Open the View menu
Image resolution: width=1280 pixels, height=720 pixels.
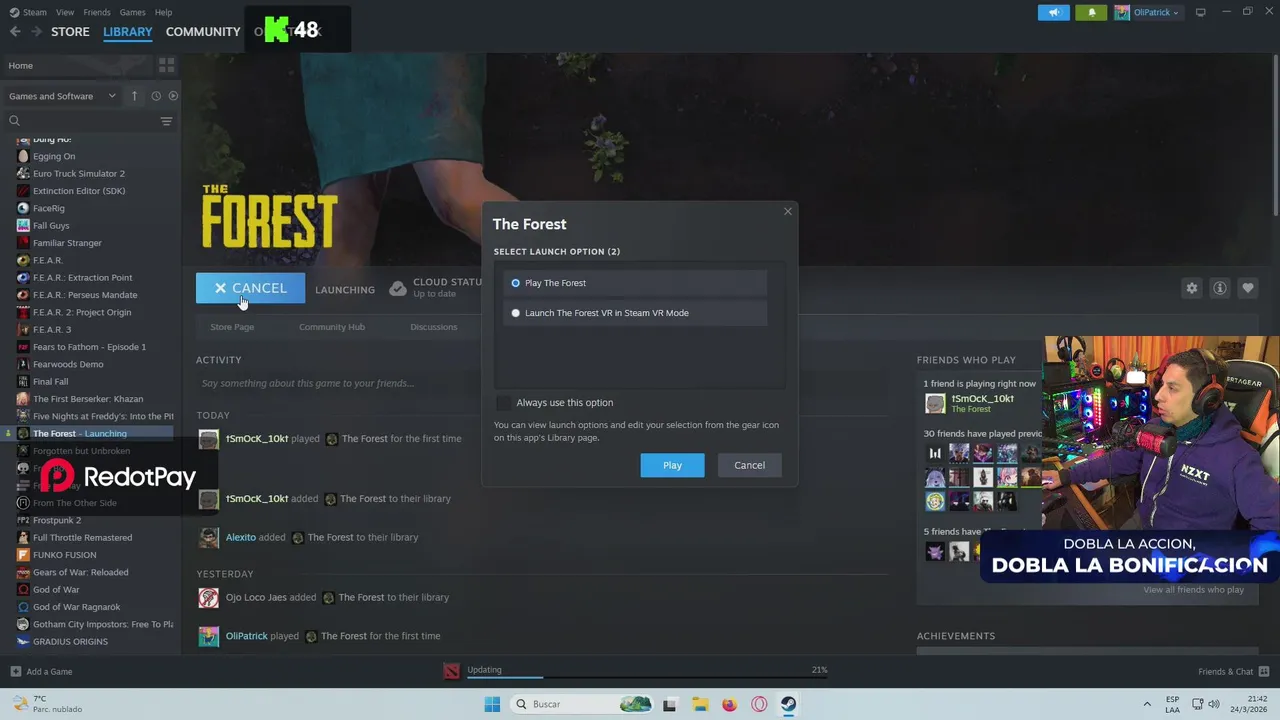(x=65, y=12)
